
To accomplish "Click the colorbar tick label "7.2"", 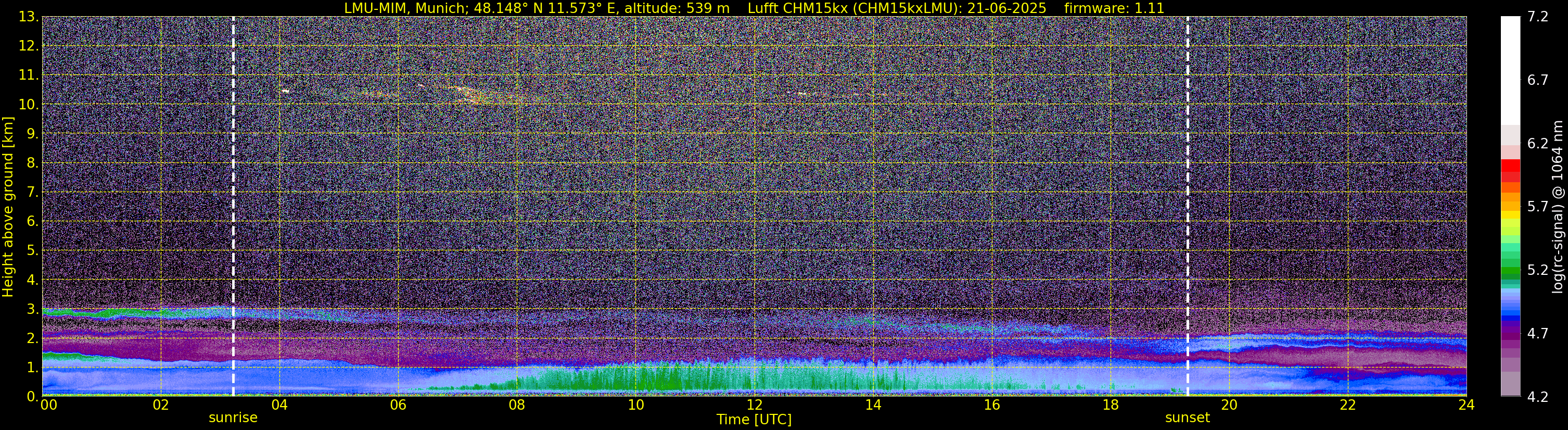I will [x=1538, y=17].
